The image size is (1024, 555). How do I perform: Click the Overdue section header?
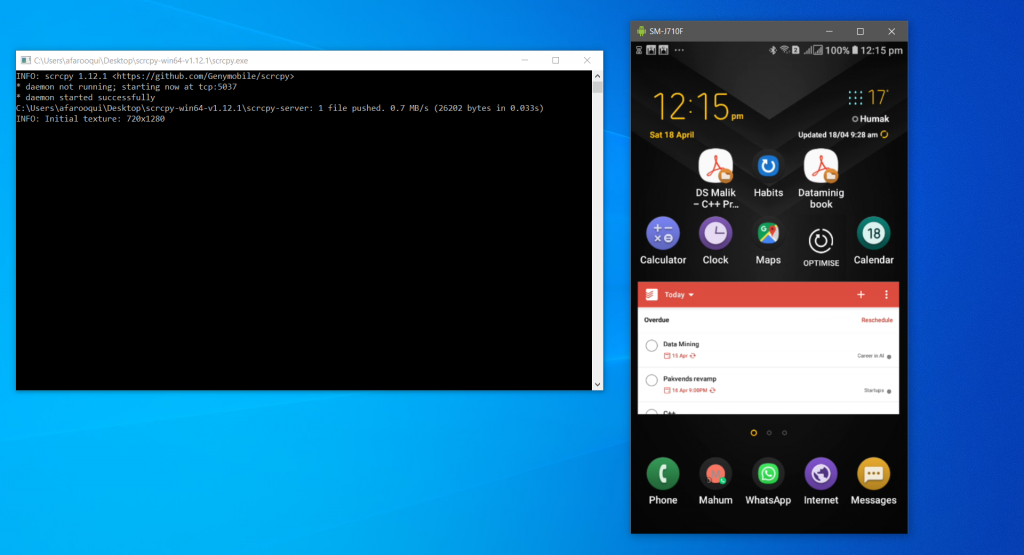pos(656,320)
